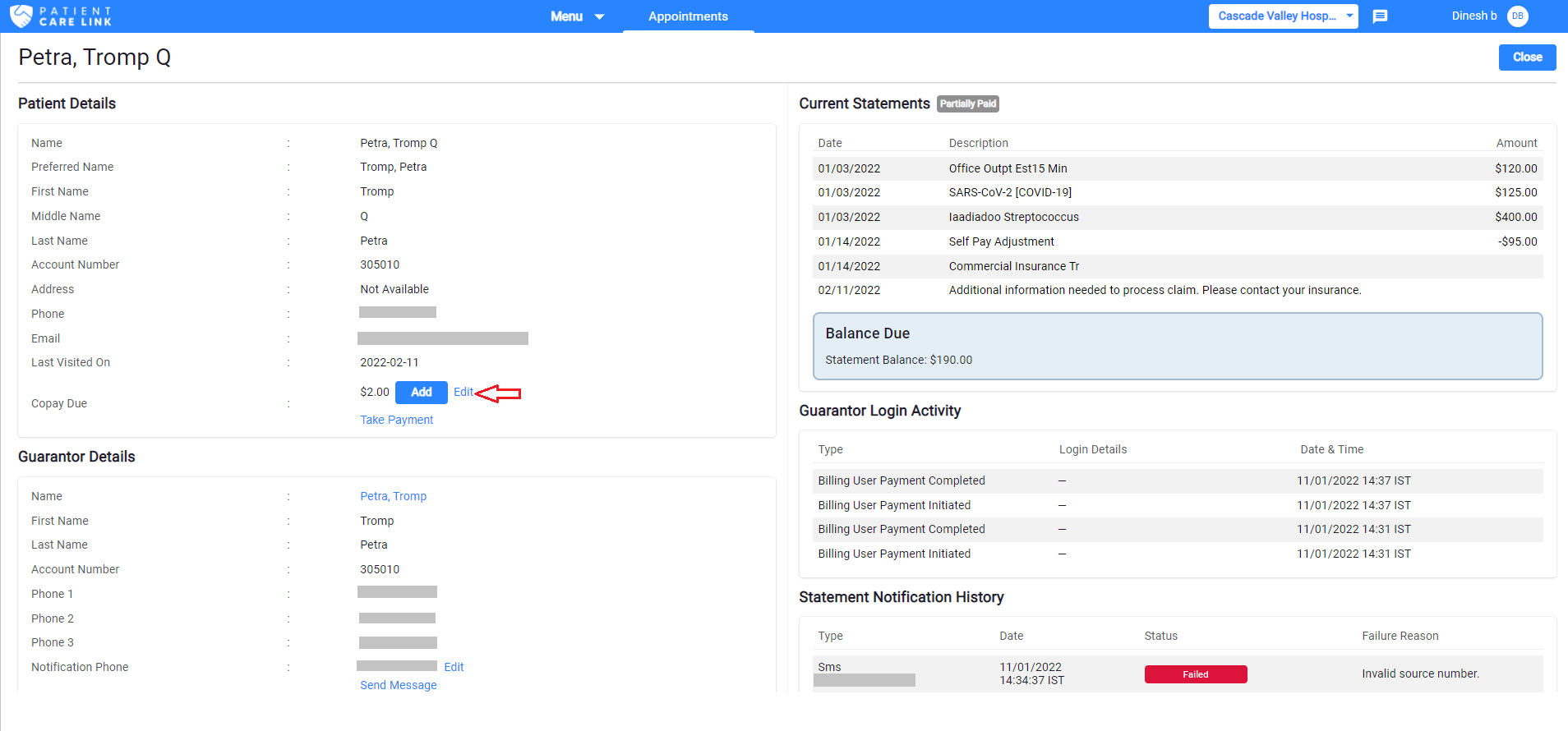The height and width of the screenshot is (731, 1568).
Task: Click the Invalid source number failure reason
Action: click(x=1420, y=674)
